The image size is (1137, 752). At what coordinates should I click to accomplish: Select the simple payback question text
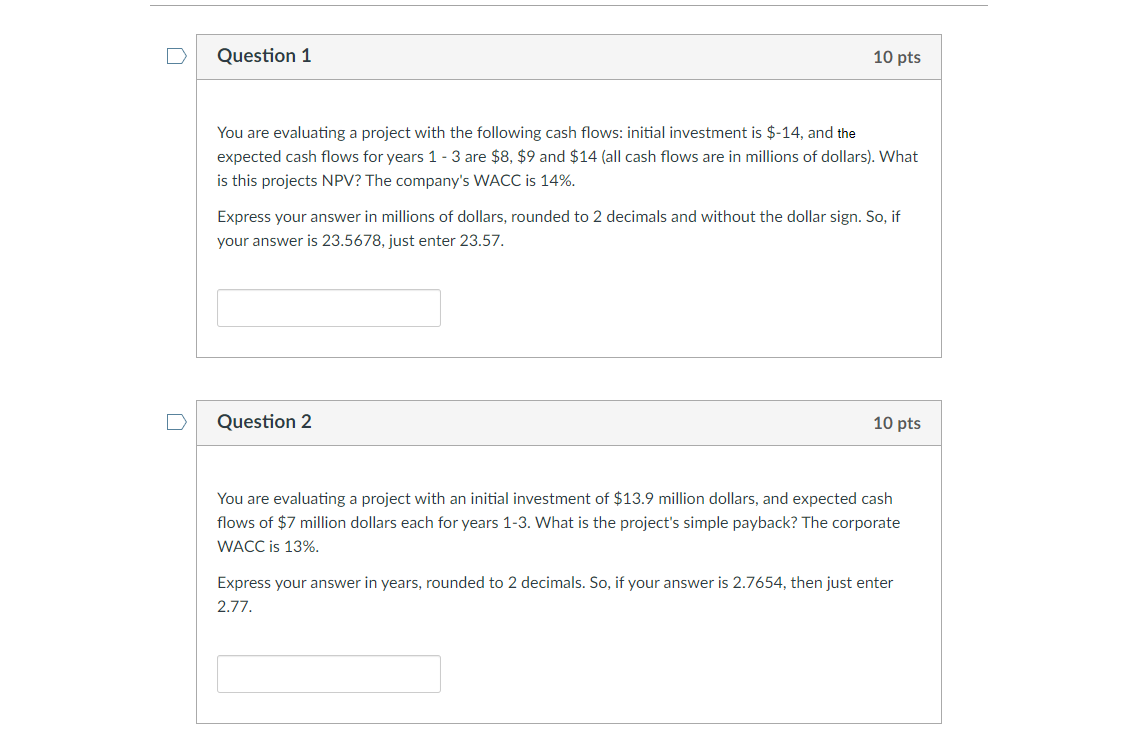point(558,522)
